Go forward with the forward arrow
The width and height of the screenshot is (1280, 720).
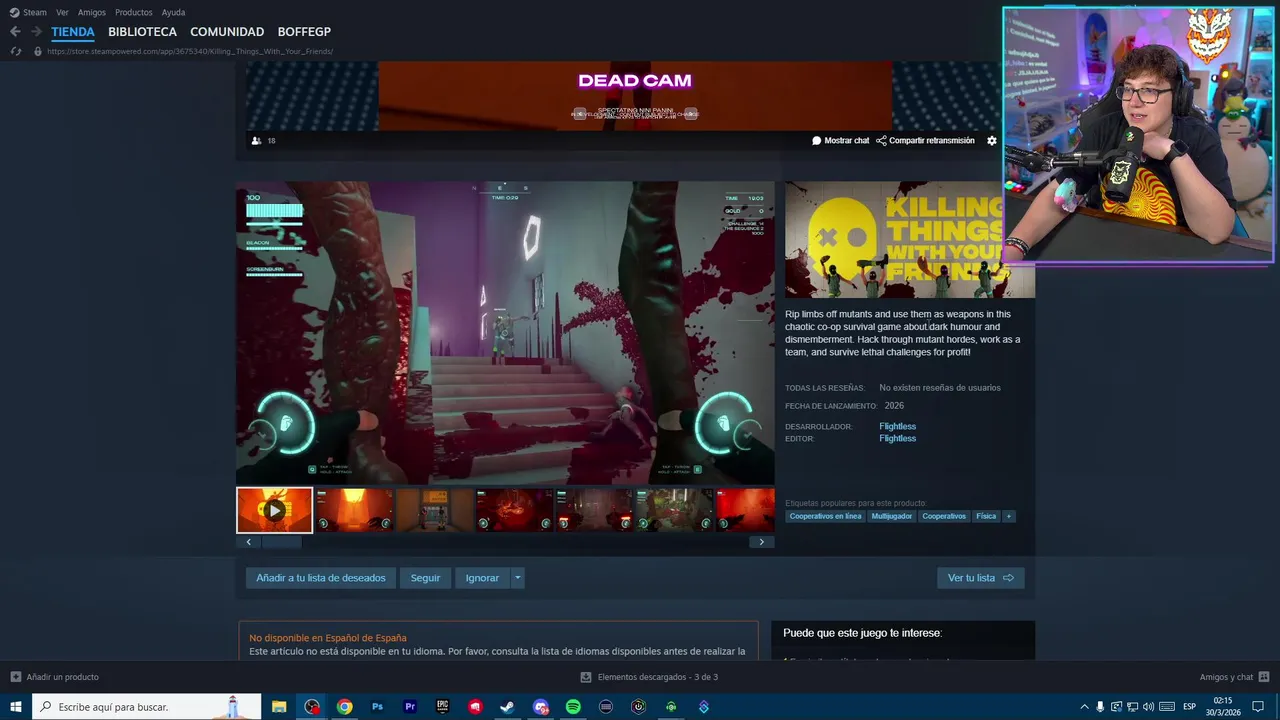click(x=36, y=32)
